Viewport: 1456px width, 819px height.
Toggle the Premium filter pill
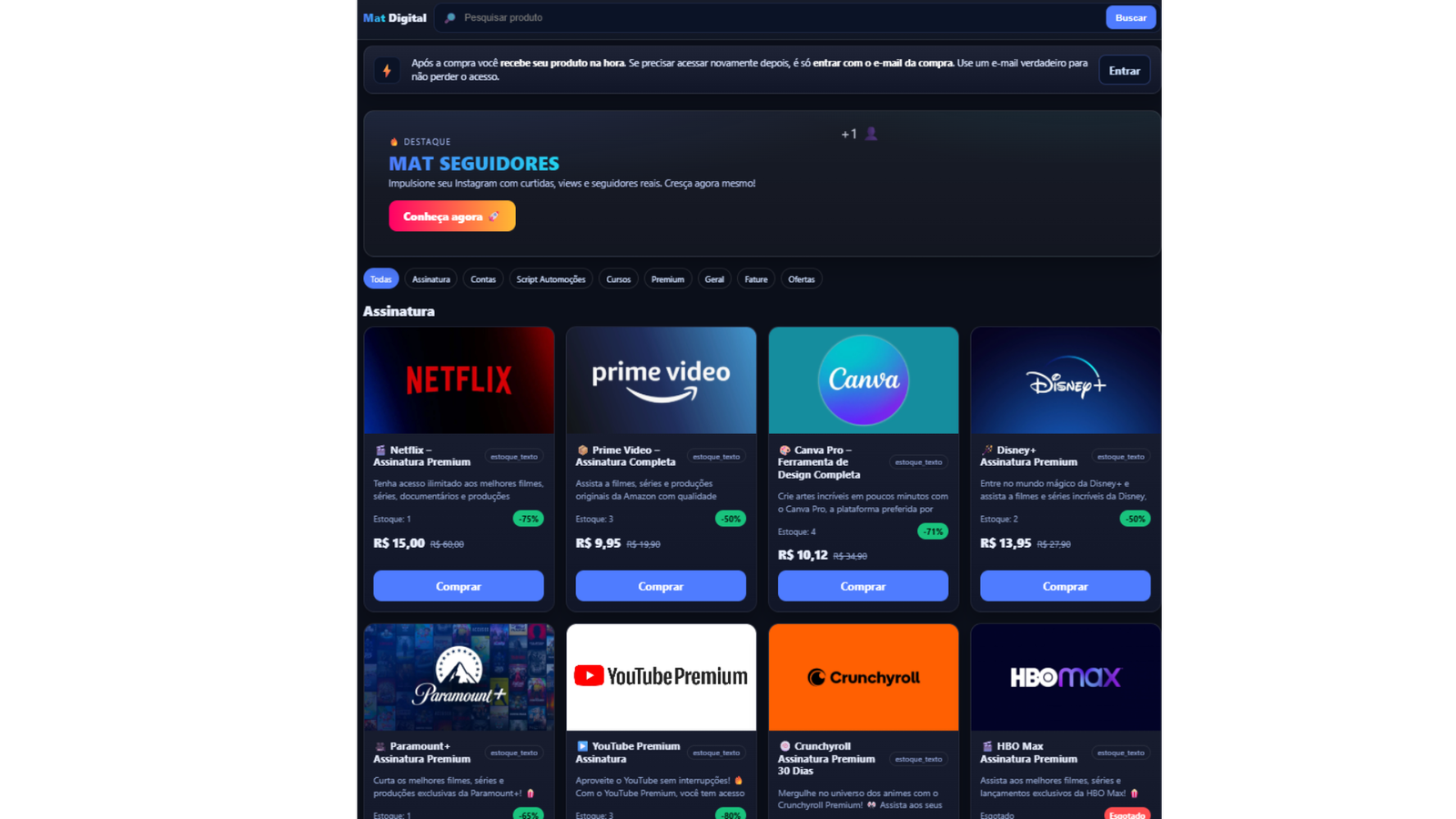click(x=668, y=278)
